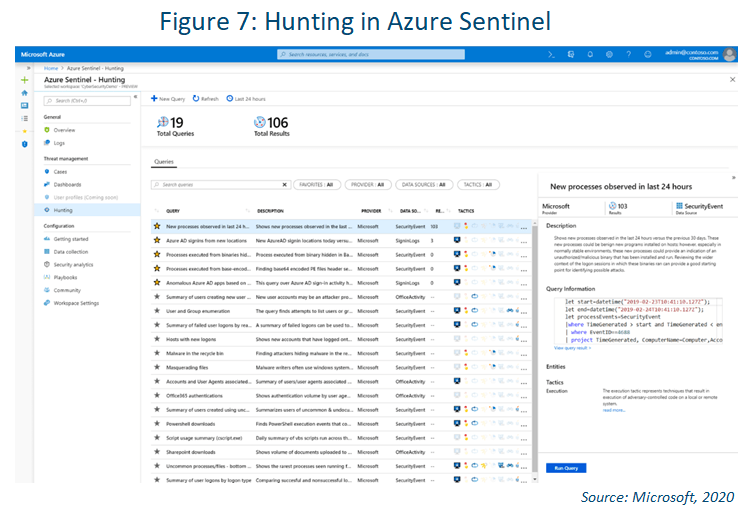
Task: Open notifications bell icon
Action: [590, 54]
